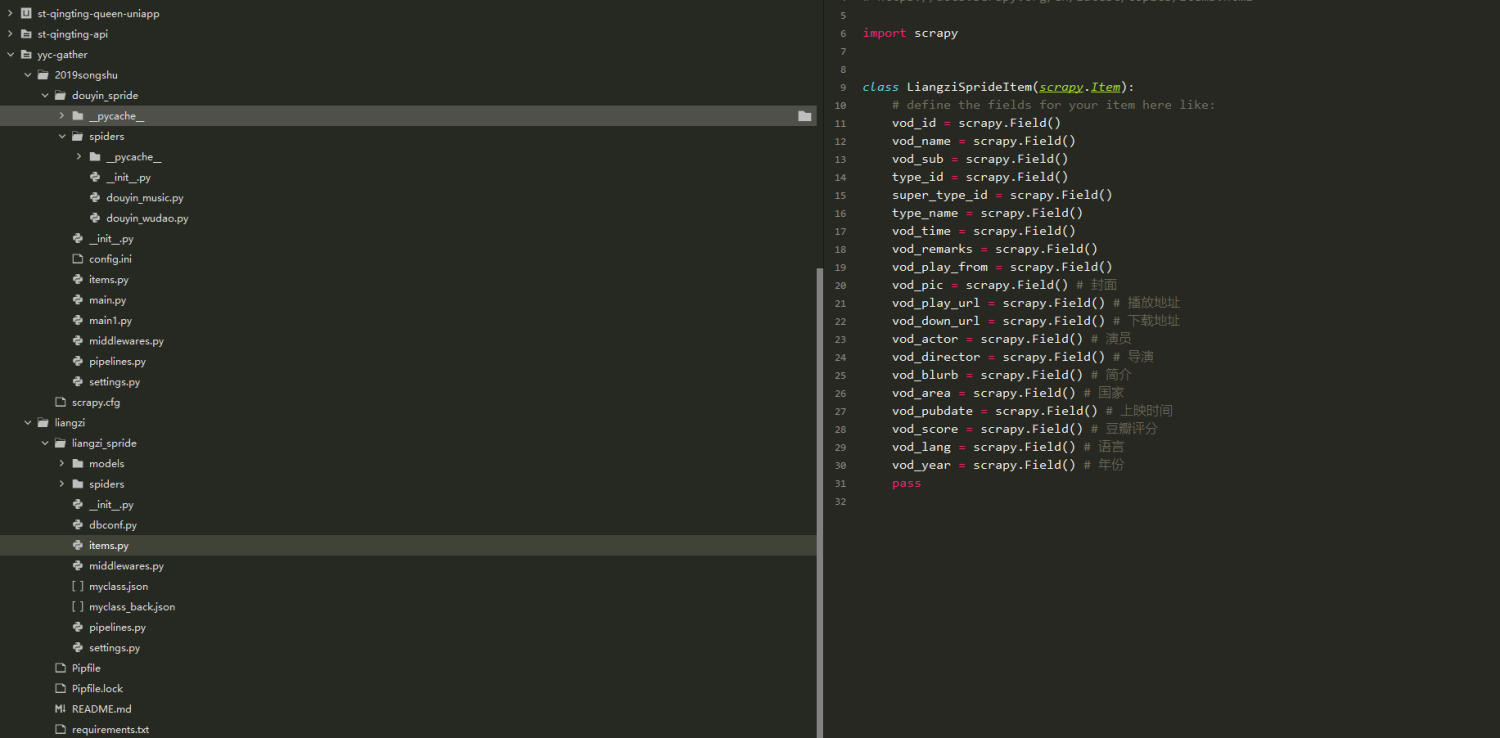Open pipelines.py under liangzi_spride
Screen dimensions: 1500x738
tap(117, 628)
